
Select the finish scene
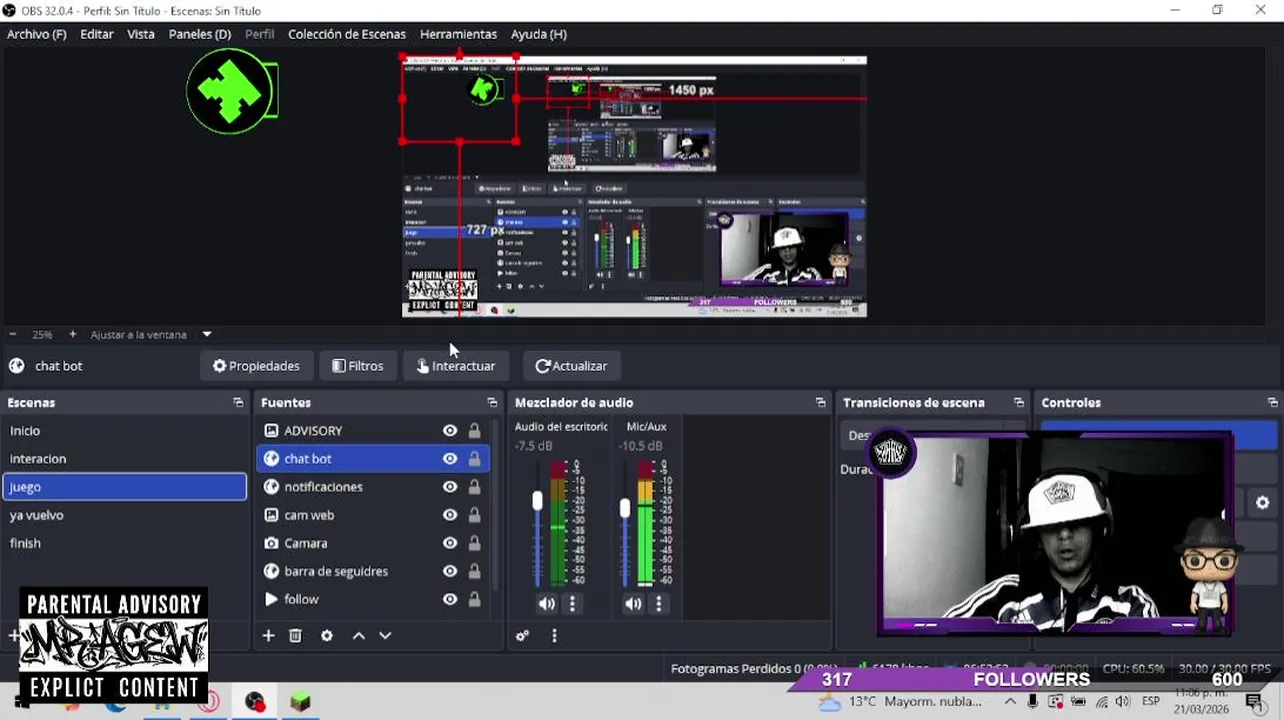[x=124, y=543]
